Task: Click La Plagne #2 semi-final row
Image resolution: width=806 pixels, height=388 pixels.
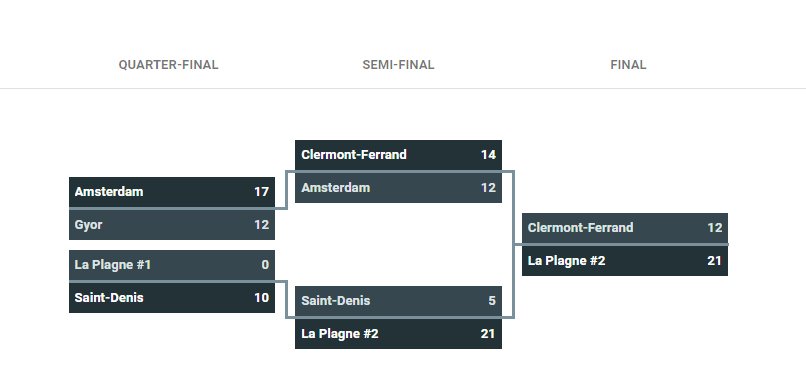Action: coord(398,334)
